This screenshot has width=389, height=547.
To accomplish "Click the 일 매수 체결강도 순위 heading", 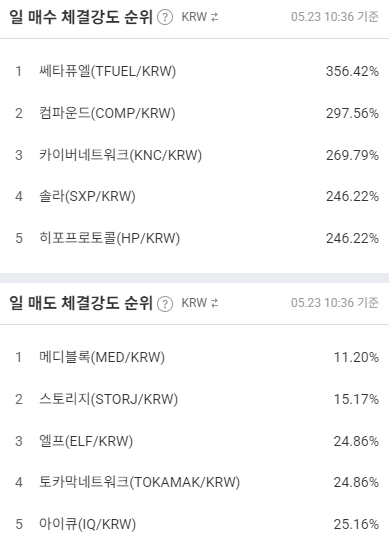I will (81, 17).
